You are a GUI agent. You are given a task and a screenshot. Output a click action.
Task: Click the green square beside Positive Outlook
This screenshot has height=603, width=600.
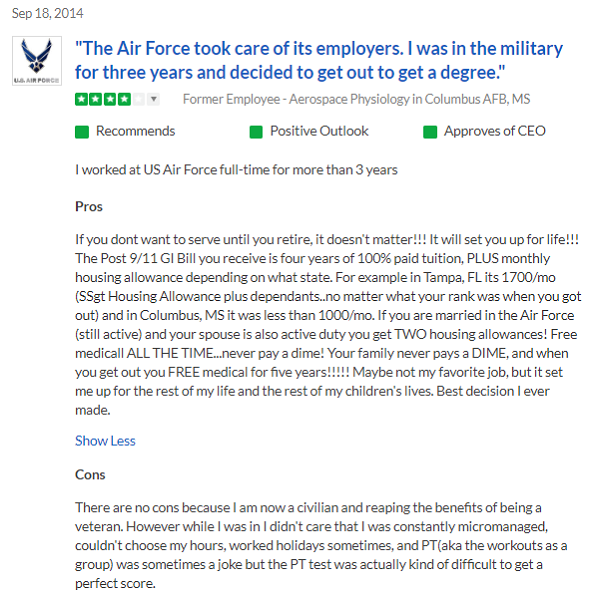pos(256,132)
